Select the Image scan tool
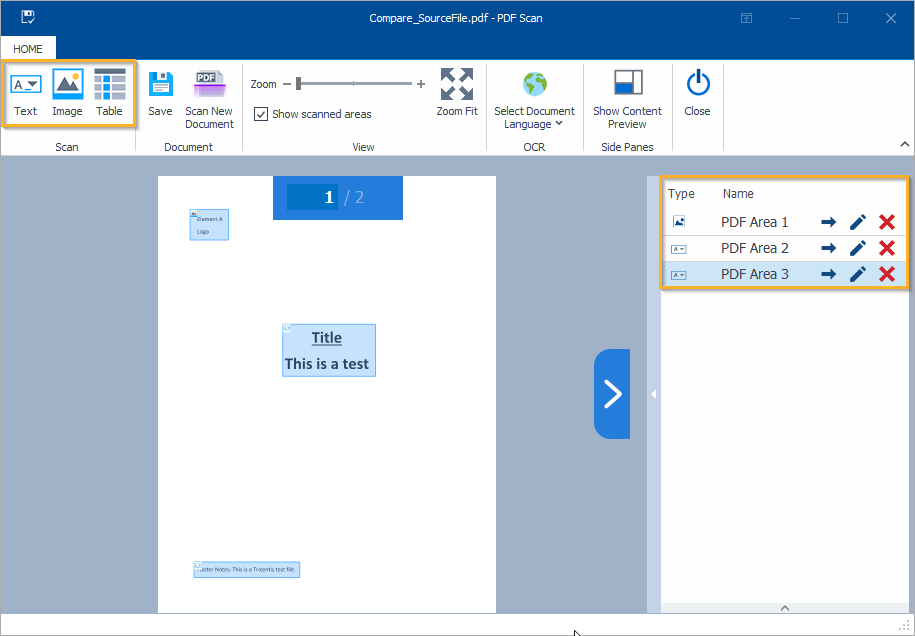The image size is (915, 636). tap(67, 94)
